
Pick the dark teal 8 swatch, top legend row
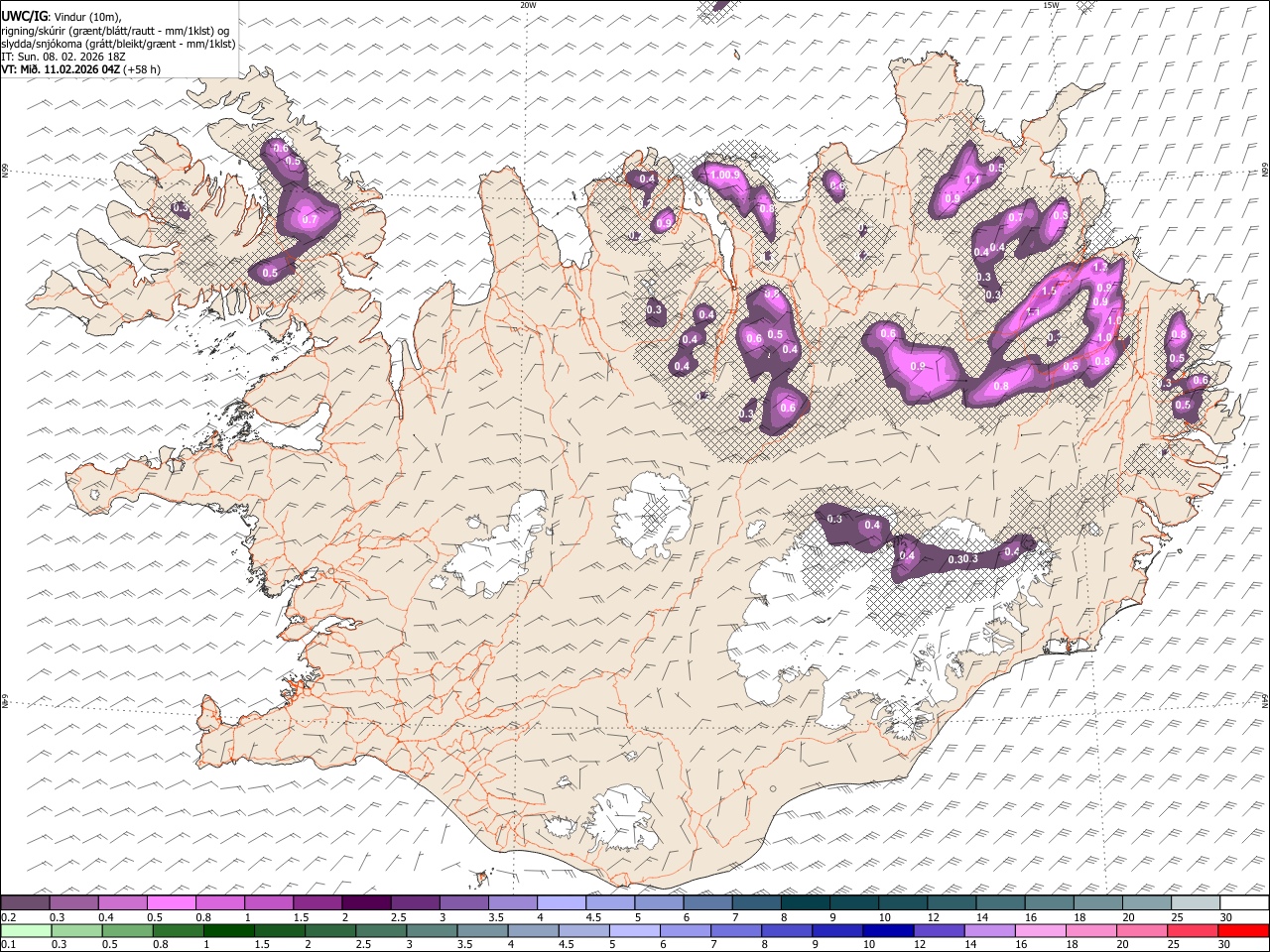[x=805, y=903]
